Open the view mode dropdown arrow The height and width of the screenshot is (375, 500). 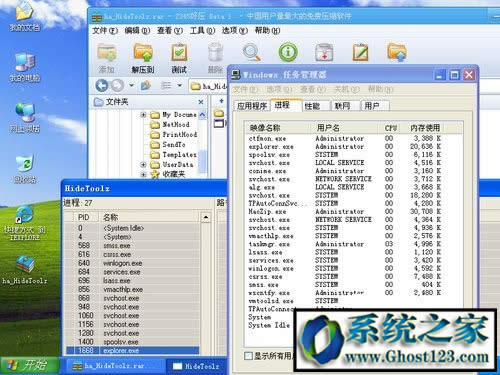(180, 86)
